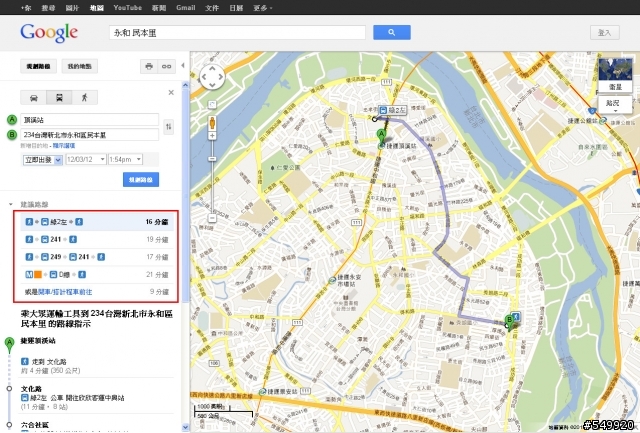Click the map pan compass control

pyautogui.click(x=212, y=77)
